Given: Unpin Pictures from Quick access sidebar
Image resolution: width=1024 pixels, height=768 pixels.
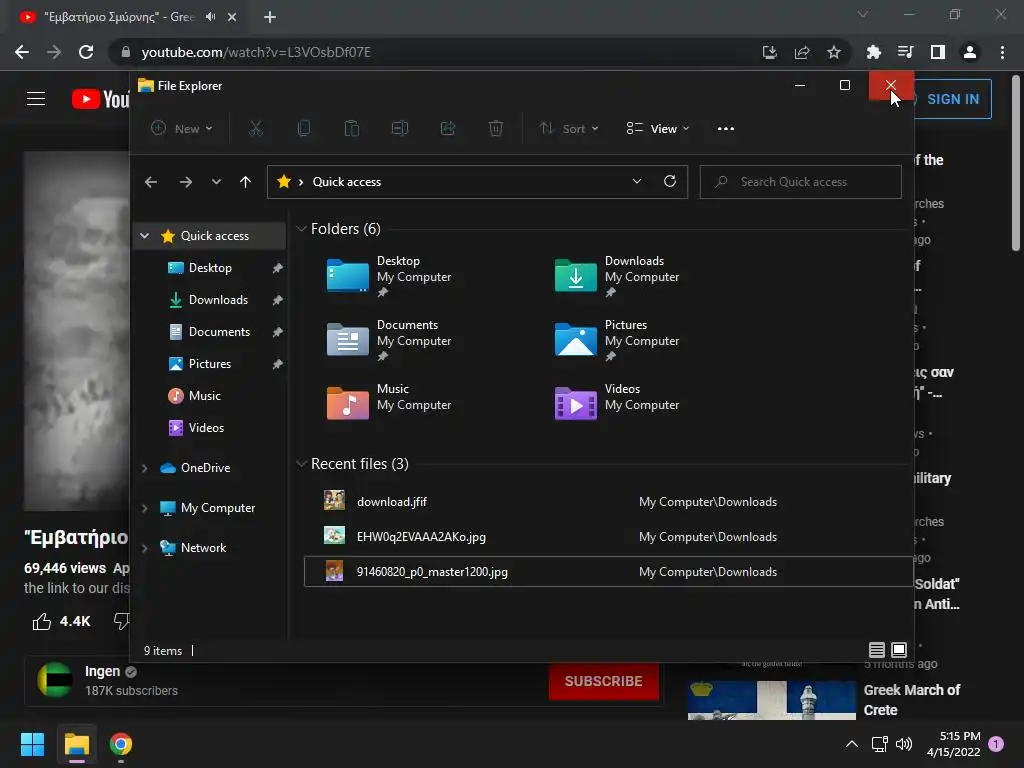Looking at the screenshot, I should coord(277,364).
